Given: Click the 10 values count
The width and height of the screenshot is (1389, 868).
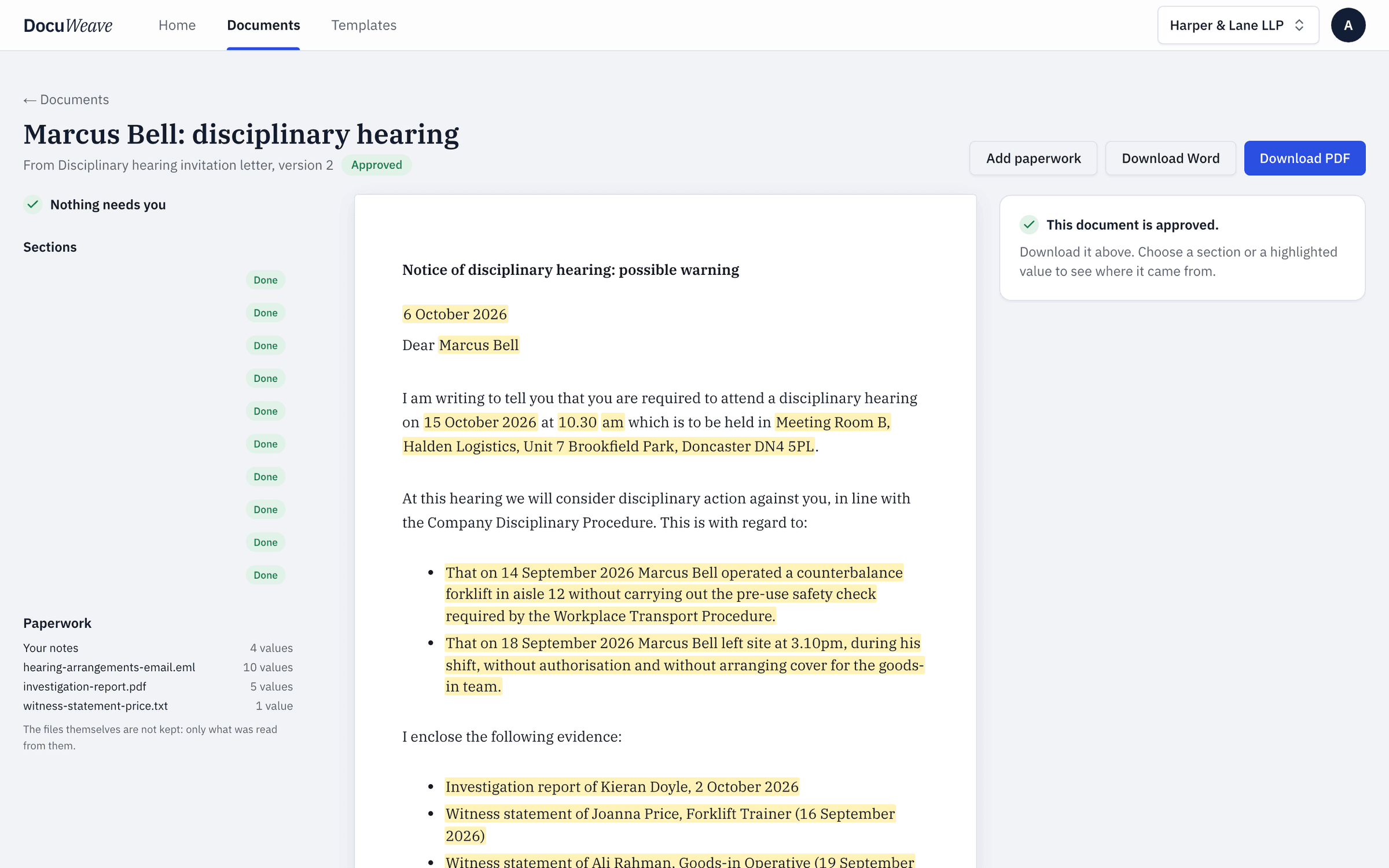Looking at the screenshot, I should tap(268, 667).
